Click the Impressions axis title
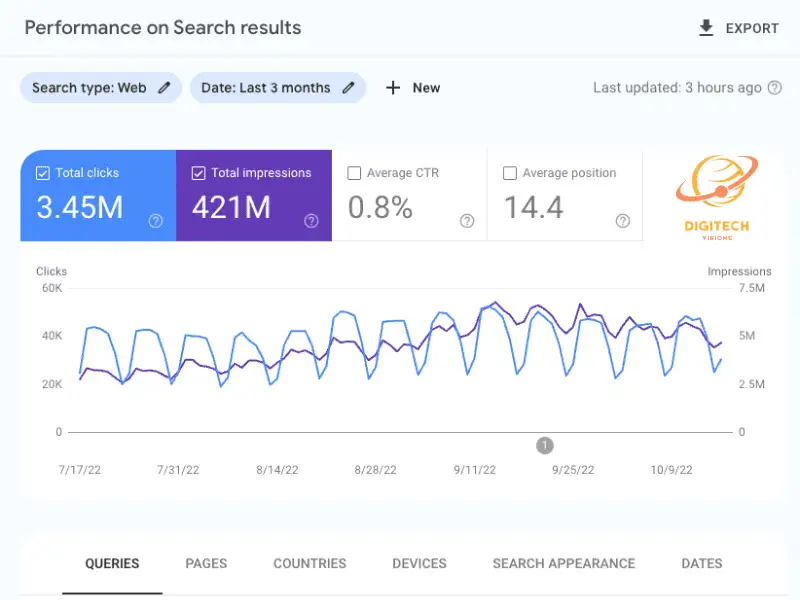800x600 pixels. tap(739, 271)
